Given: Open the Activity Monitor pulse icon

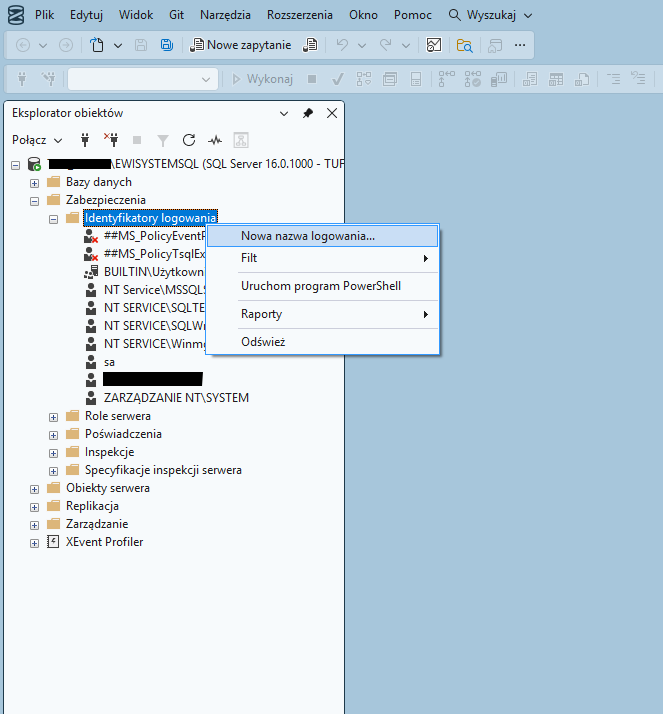Looking at the screenshot, I should [214, 140].
